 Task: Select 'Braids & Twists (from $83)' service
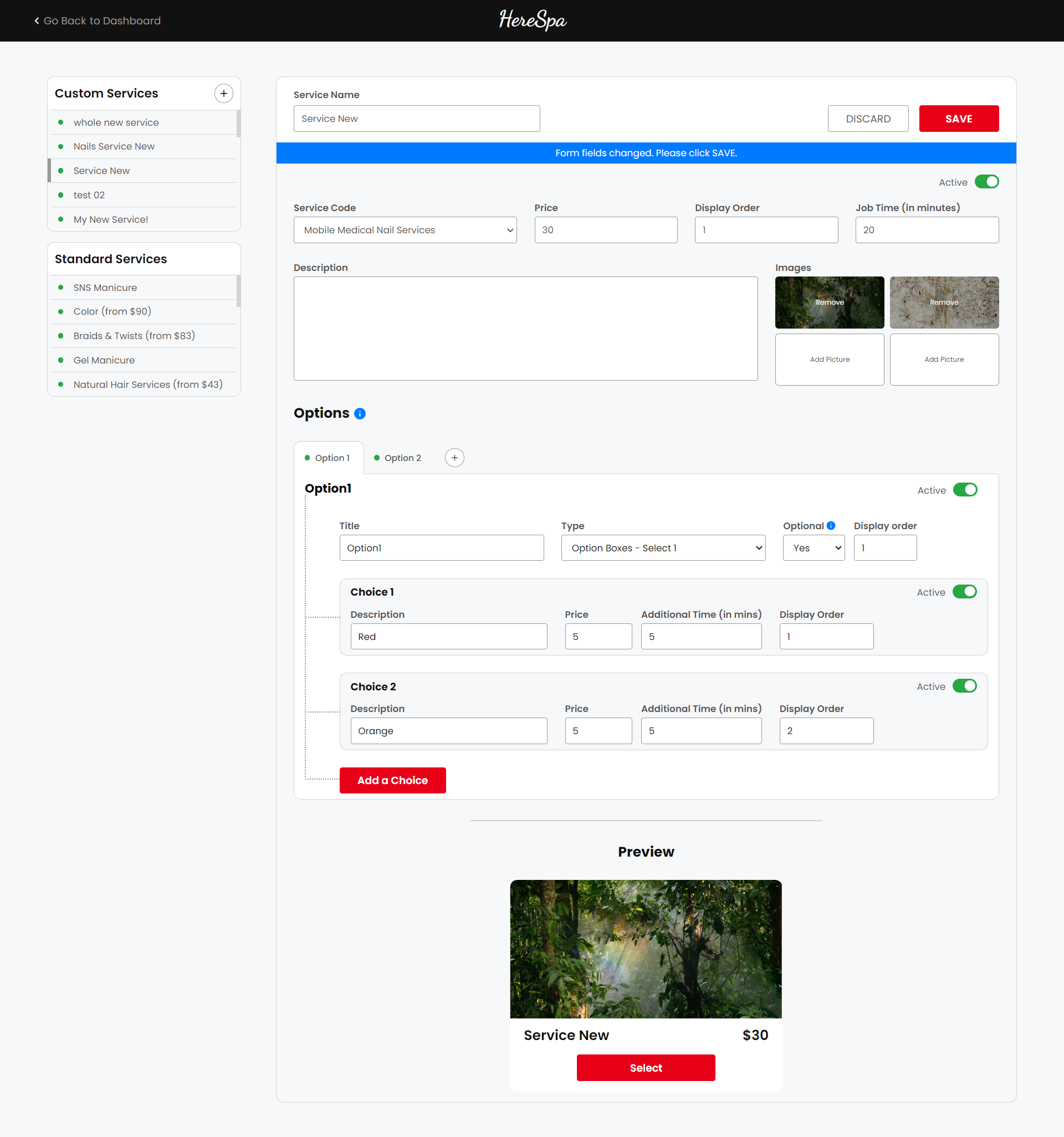pyautogui.click(x=143, y=336)
